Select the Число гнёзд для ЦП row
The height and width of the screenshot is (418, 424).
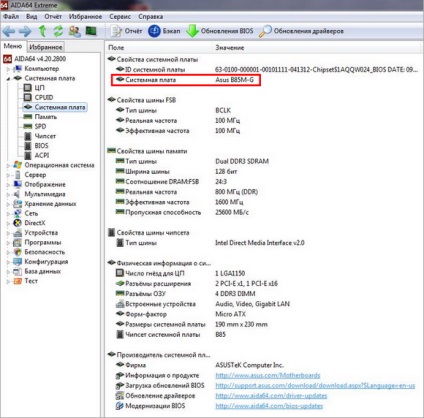click(180, 273)
